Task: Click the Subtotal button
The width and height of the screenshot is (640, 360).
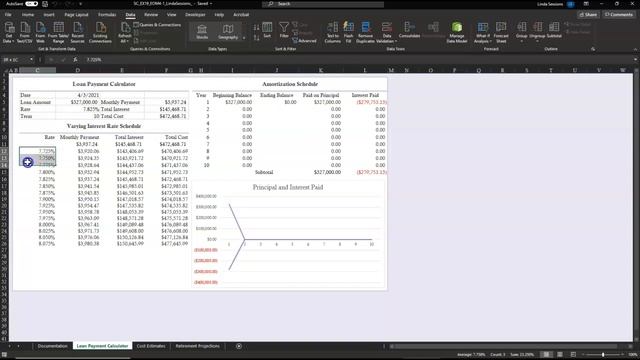Action: [554, 30]
